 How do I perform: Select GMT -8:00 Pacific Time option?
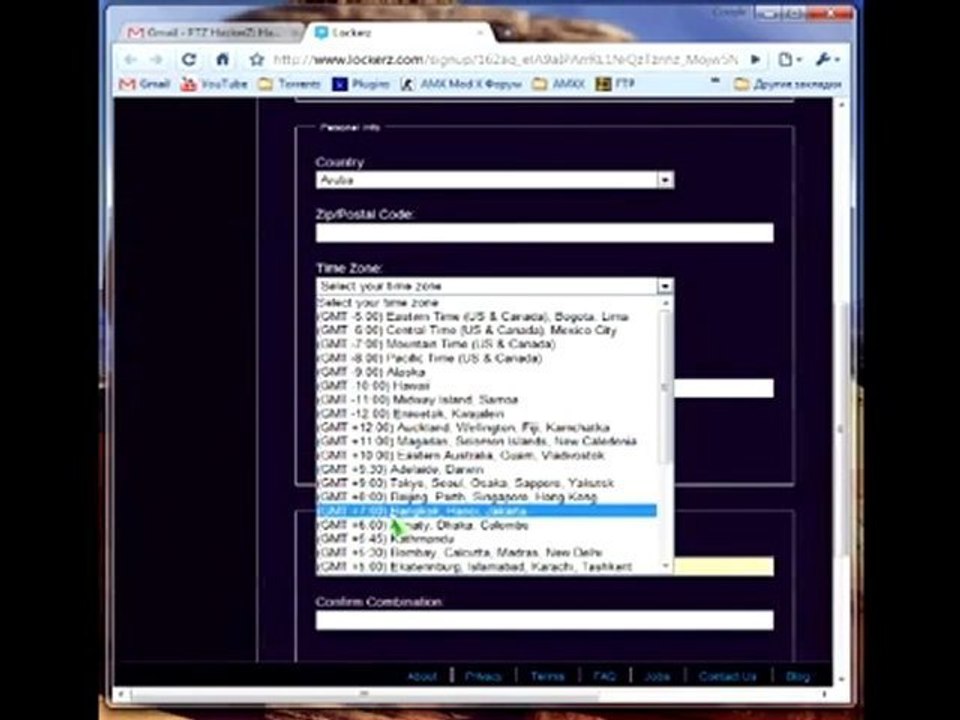487,358
